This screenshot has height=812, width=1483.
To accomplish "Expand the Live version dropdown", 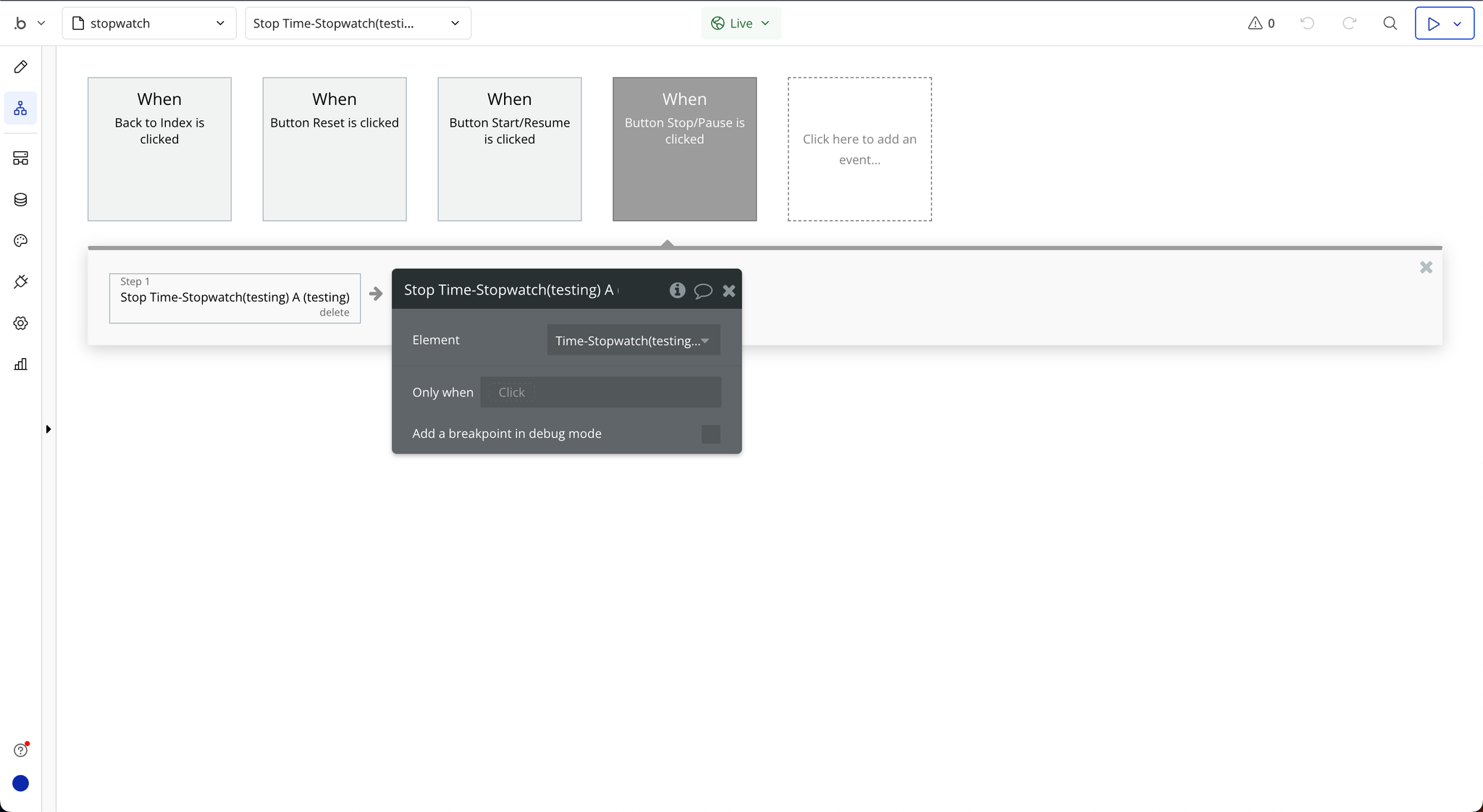I will tap(741, 23).
